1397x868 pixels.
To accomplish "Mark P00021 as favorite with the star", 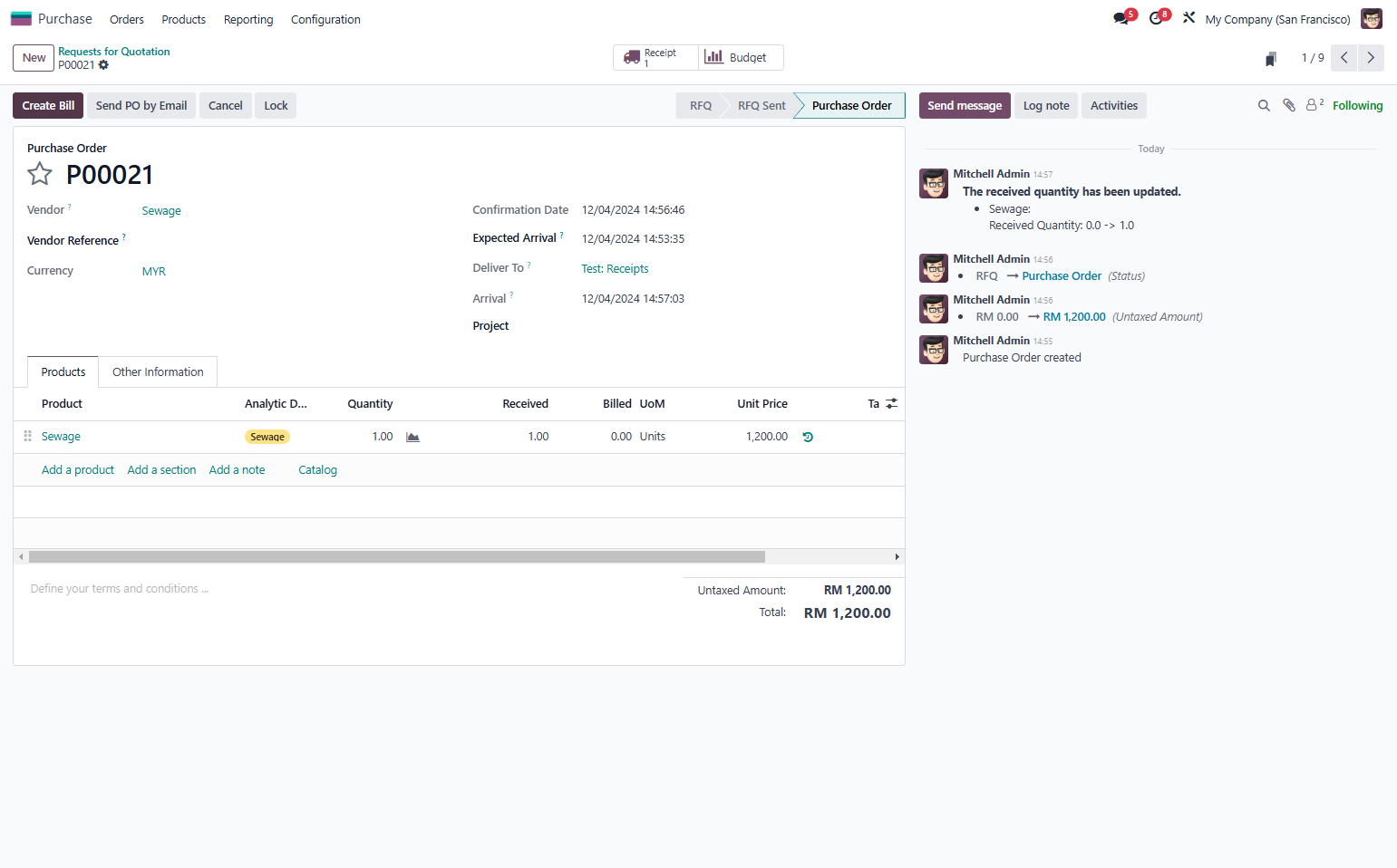I will coord(40,173).
